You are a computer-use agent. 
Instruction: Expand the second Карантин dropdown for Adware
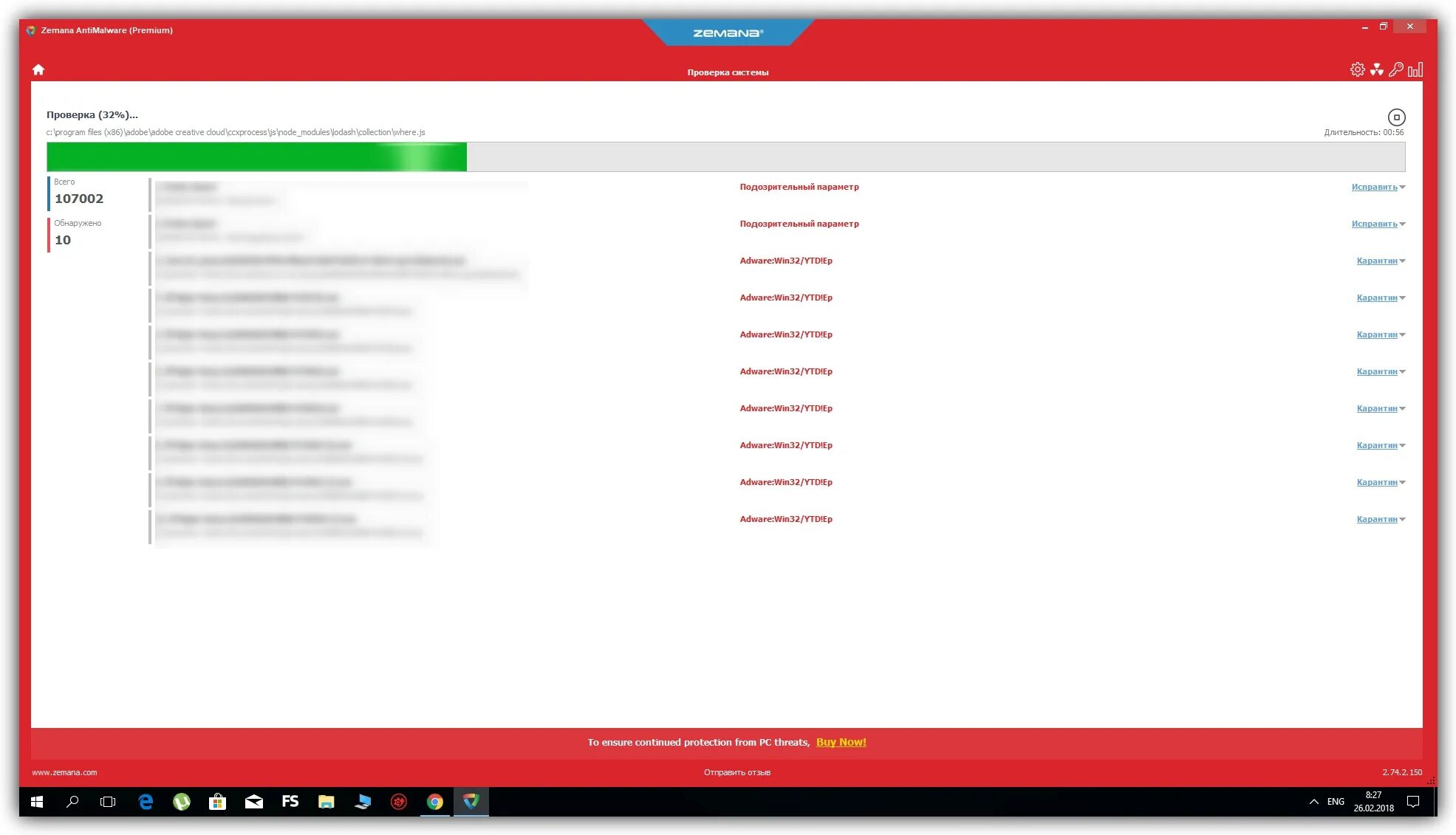pyautogui.click(x=1402, y=297)
